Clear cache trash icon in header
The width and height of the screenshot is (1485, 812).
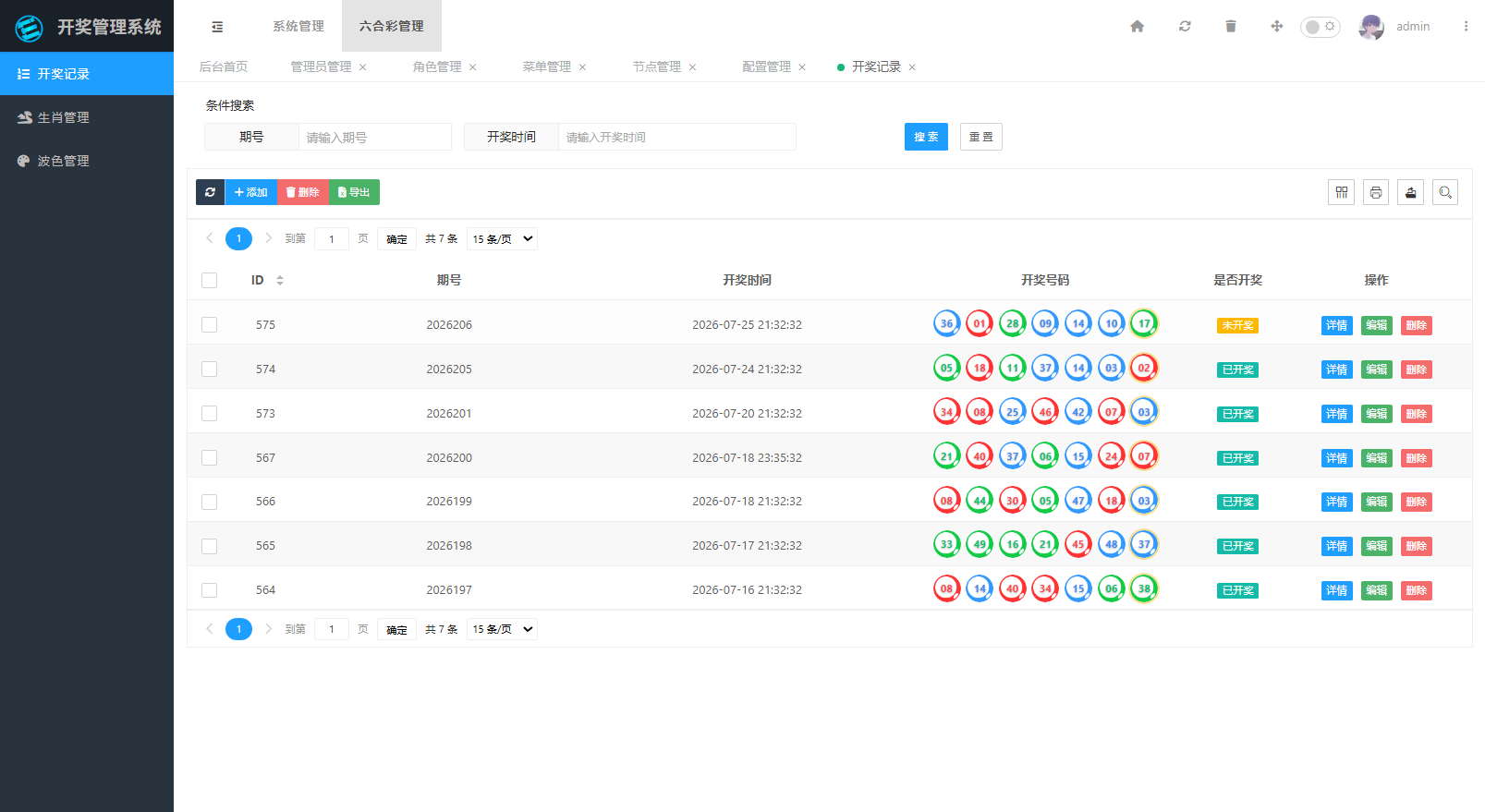[1231, 26]
